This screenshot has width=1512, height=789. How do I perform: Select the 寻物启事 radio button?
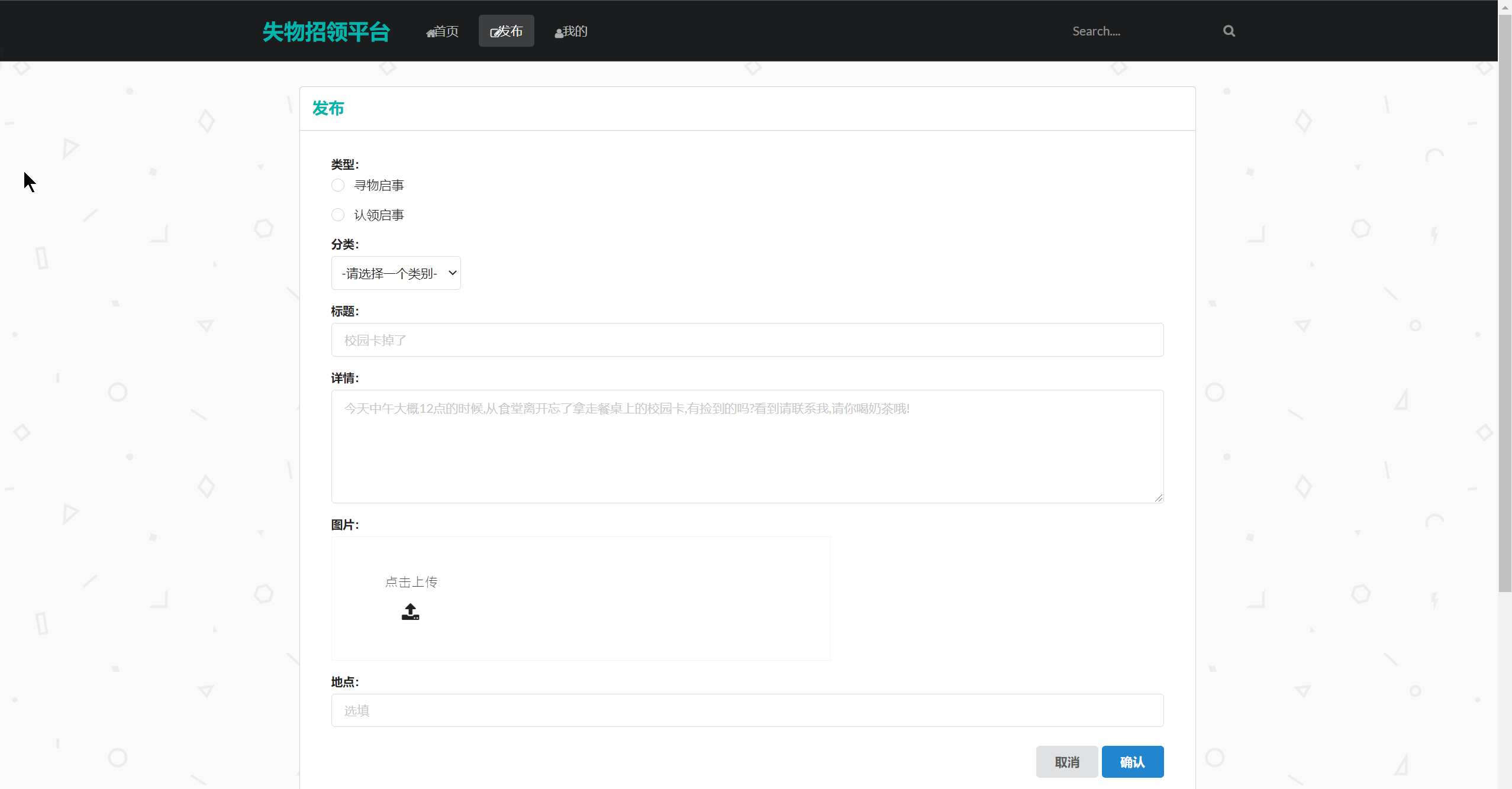(338, 185)
